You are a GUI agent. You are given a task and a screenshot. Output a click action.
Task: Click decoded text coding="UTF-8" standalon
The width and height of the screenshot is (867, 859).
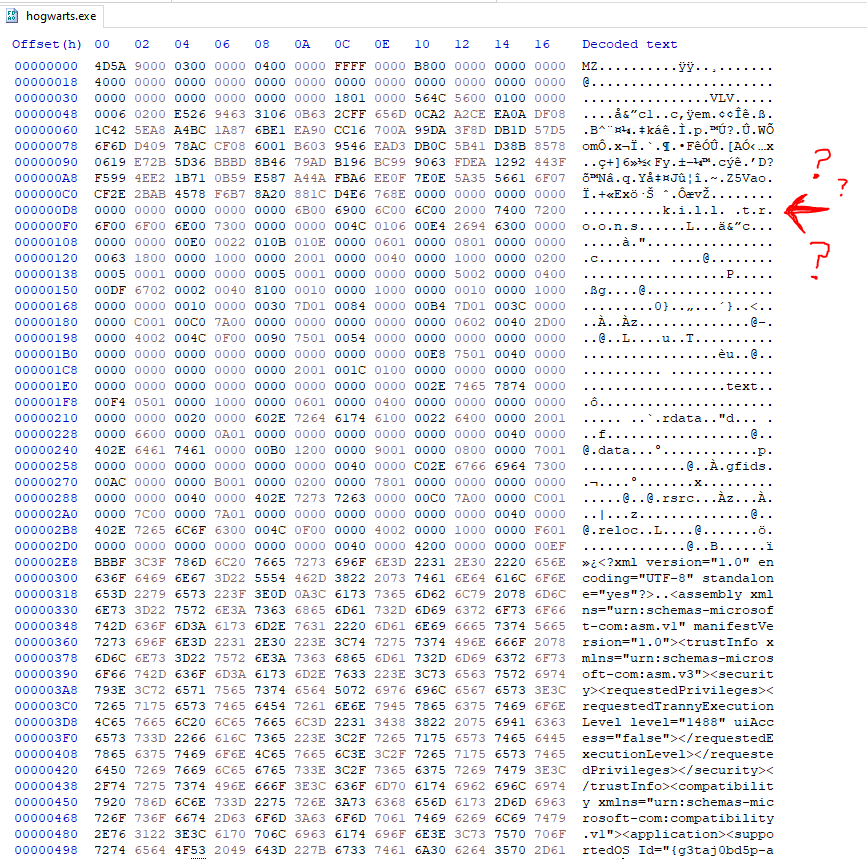677,579
